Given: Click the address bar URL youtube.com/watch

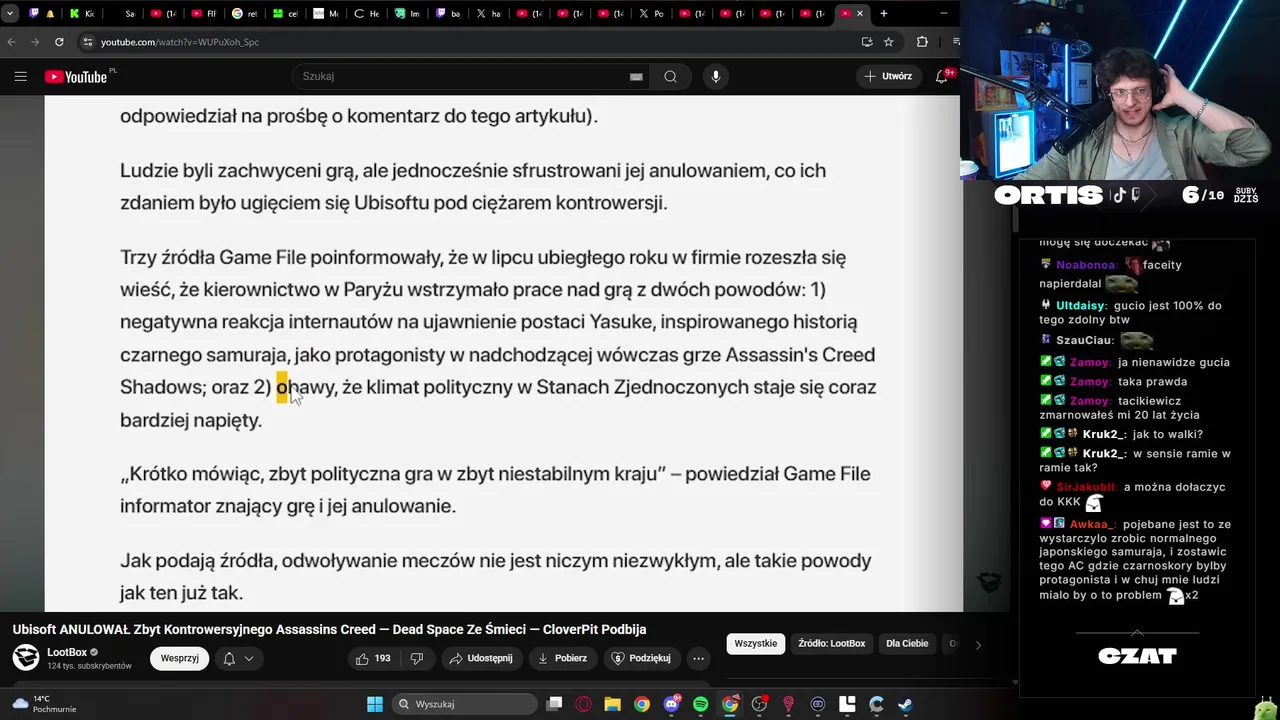Looking at the screenshot, I should coord(180,42).
